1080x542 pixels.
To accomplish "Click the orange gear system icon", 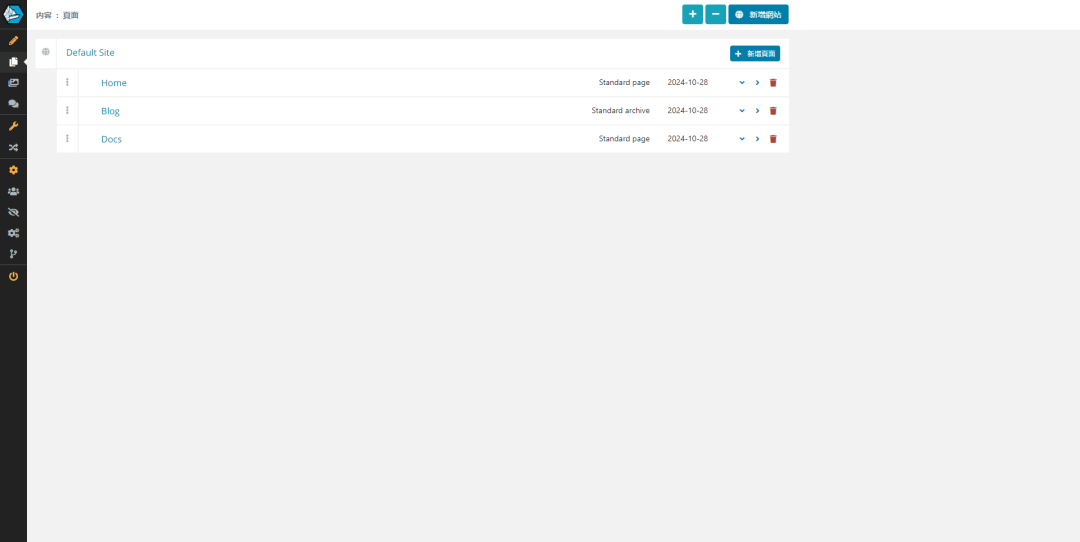I will coord(13,169).
